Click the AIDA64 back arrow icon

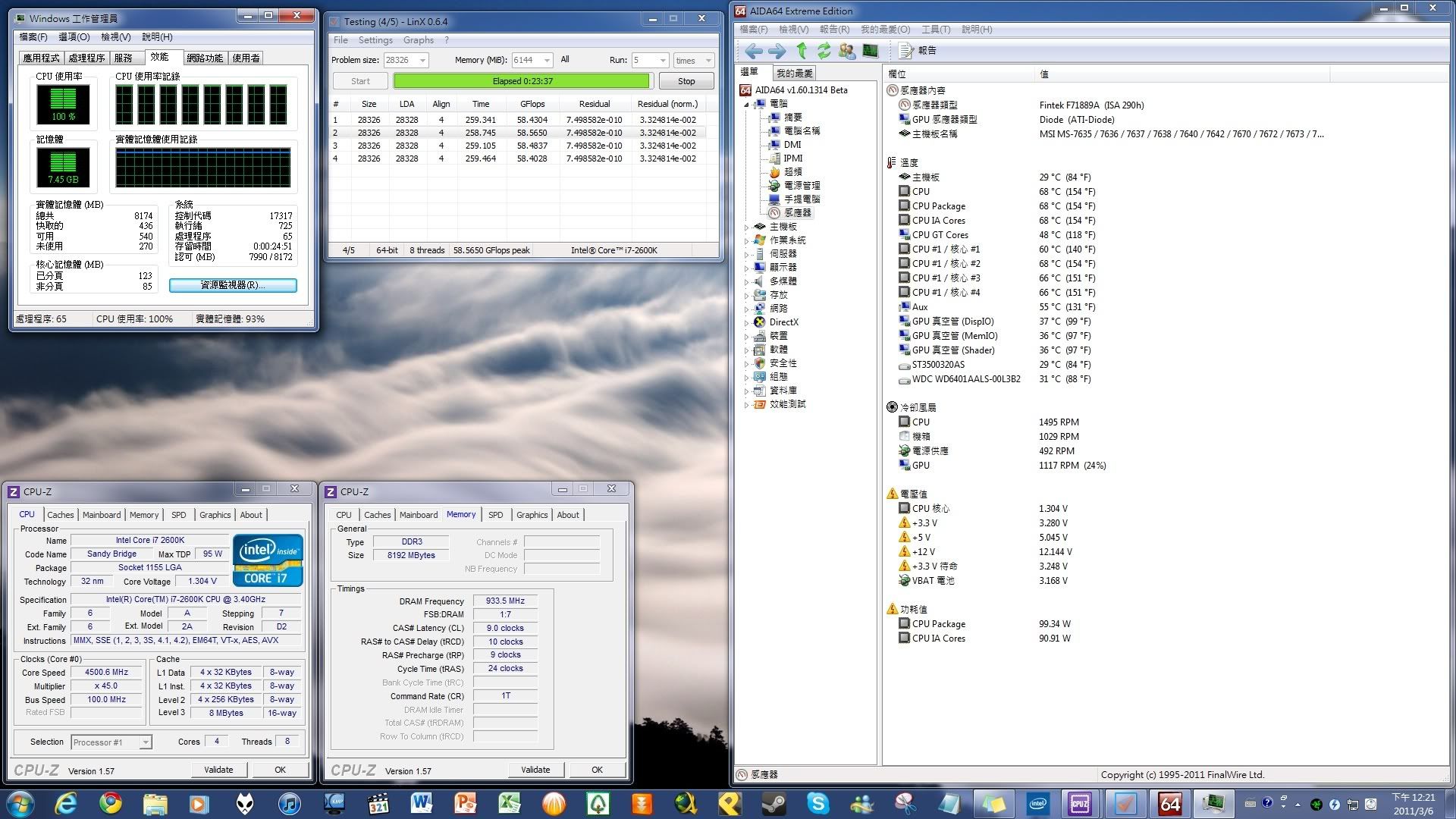753,51
